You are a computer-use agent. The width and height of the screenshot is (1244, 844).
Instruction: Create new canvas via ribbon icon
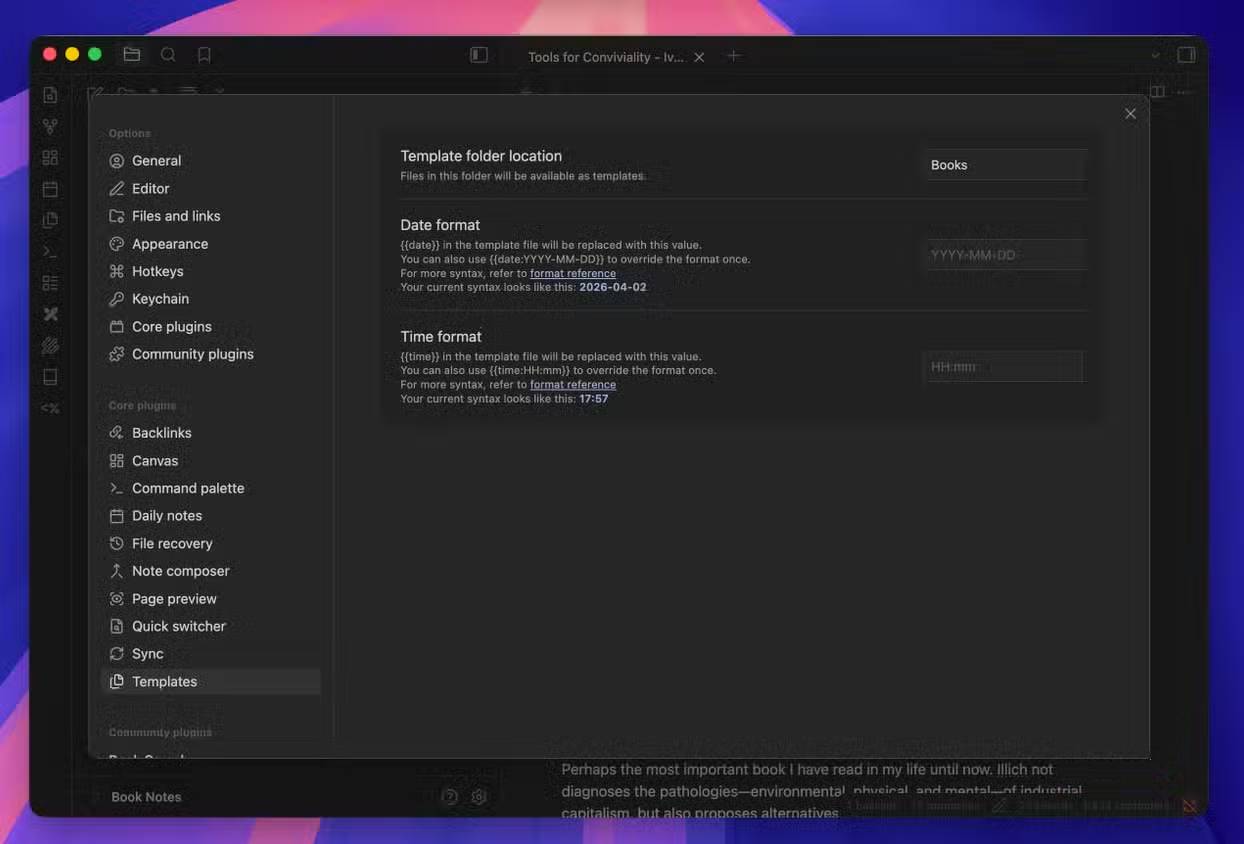tap(50, 157)
